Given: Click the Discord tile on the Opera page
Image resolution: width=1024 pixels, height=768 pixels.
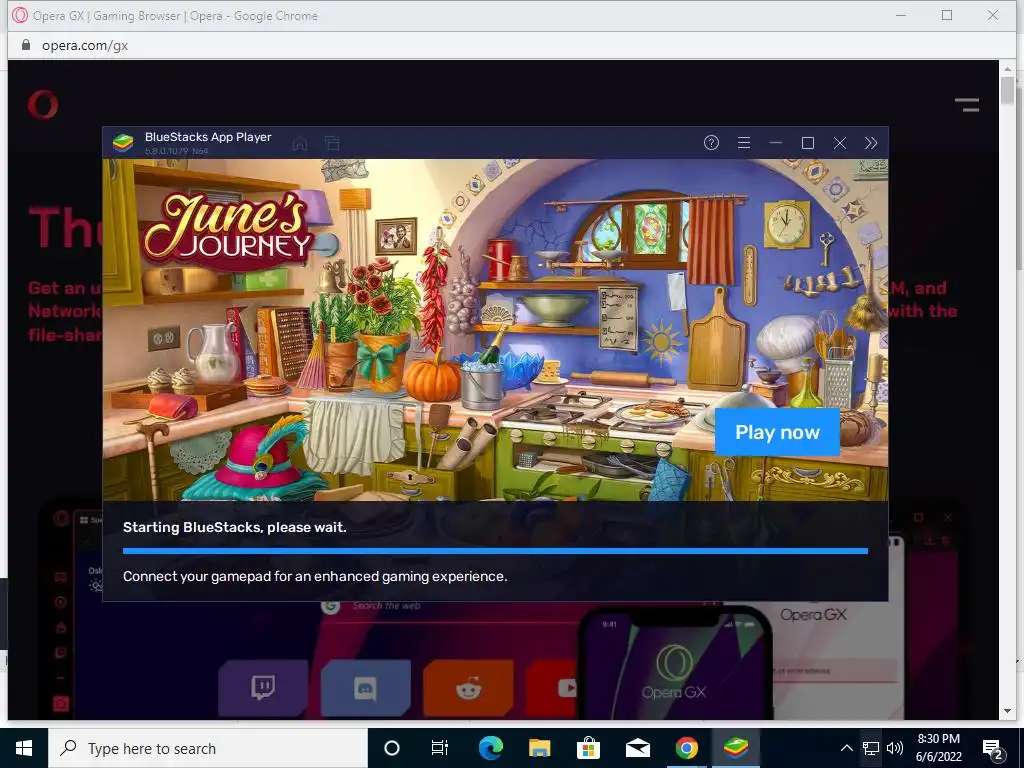Looking at the screenshot, I should point(365,687).
